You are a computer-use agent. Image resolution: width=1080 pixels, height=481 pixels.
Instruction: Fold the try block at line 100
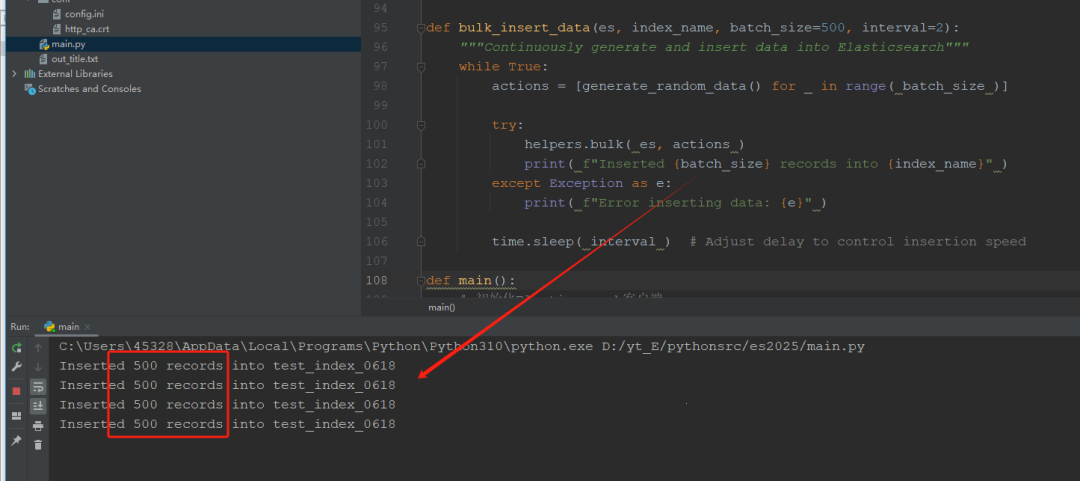(421, 125)
